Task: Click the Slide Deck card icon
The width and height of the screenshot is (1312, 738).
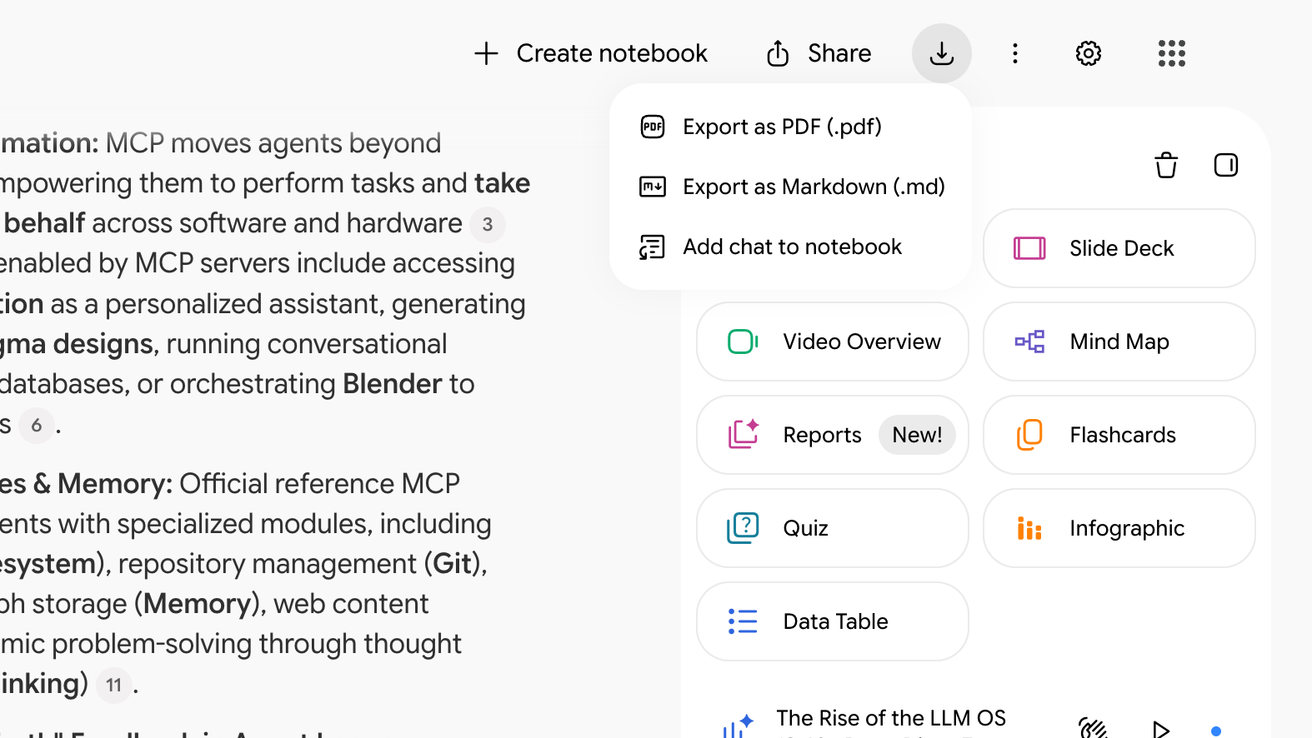Action: pos(1029,248)
